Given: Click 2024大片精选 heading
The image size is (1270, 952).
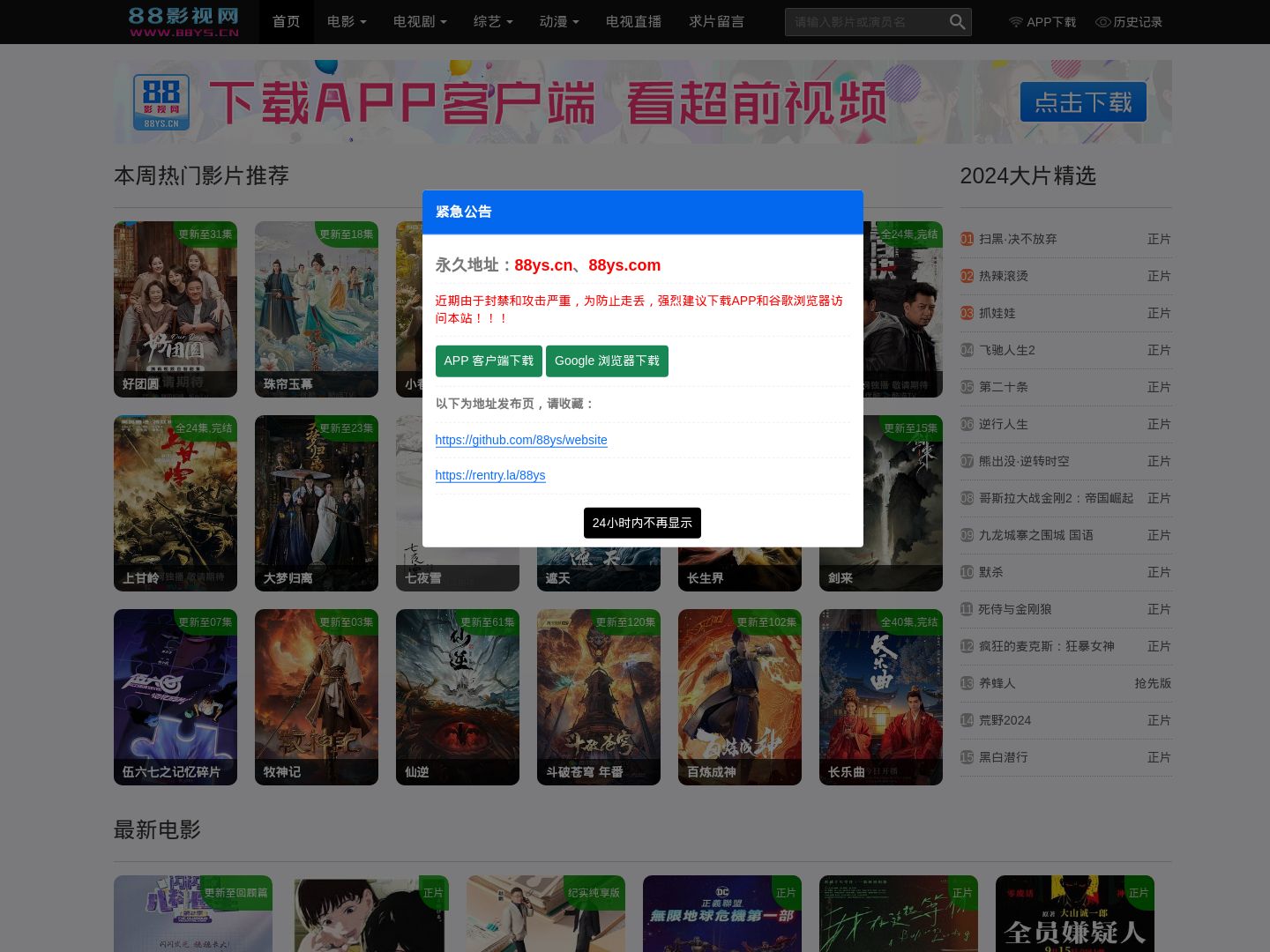Looking at the screenshot, I should [x=1028, y=175].
